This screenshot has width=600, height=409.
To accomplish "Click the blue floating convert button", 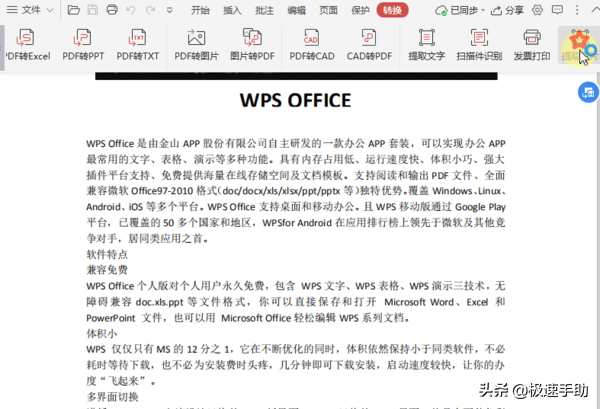I will (x=588, y=92).
